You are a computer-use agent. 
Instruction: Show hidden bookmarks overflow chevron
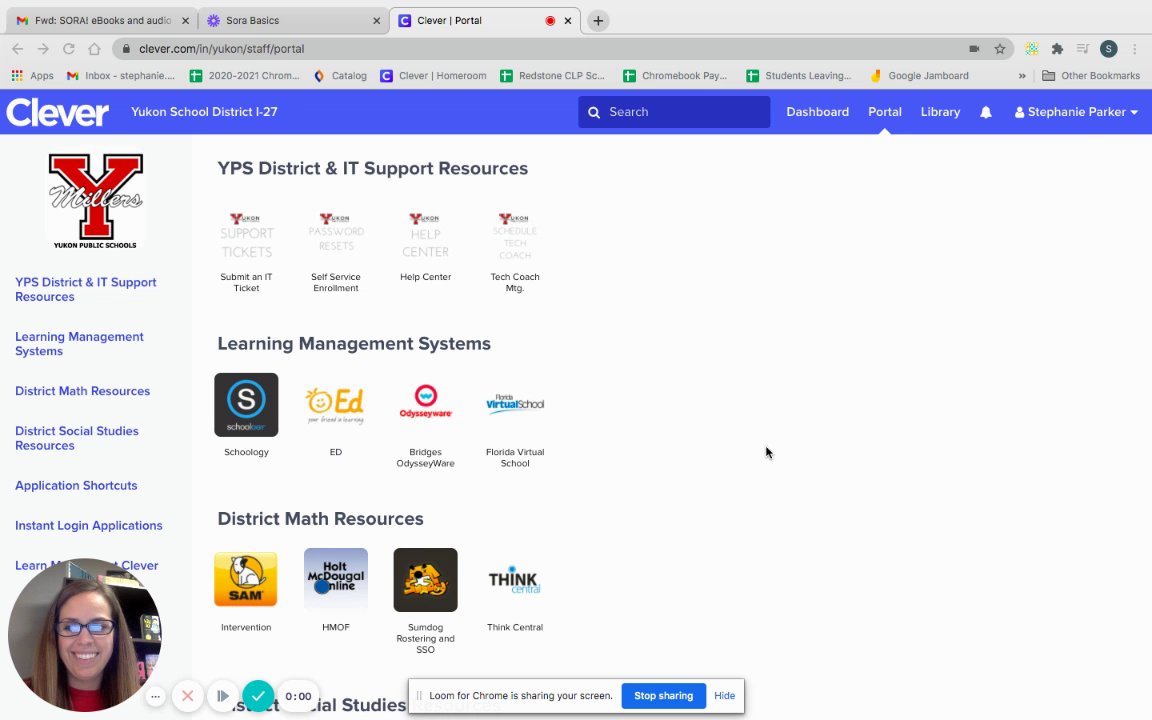tap(1022, 76)
